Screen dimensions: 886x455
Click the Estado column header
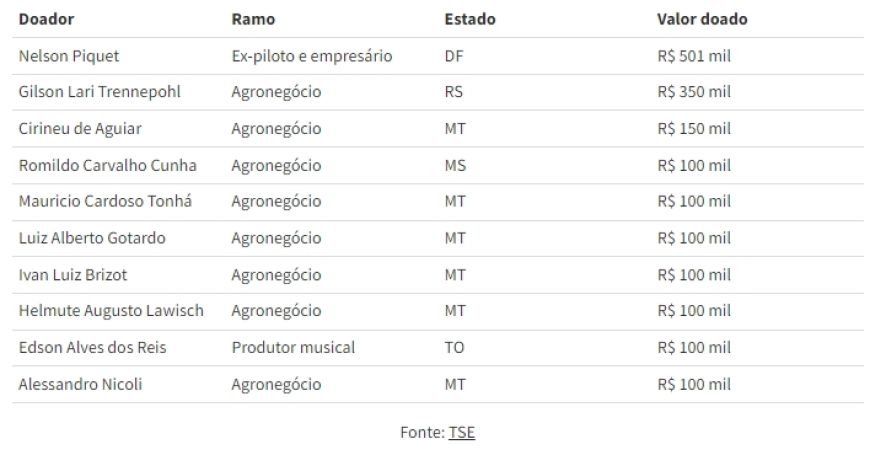pos(469,19)
